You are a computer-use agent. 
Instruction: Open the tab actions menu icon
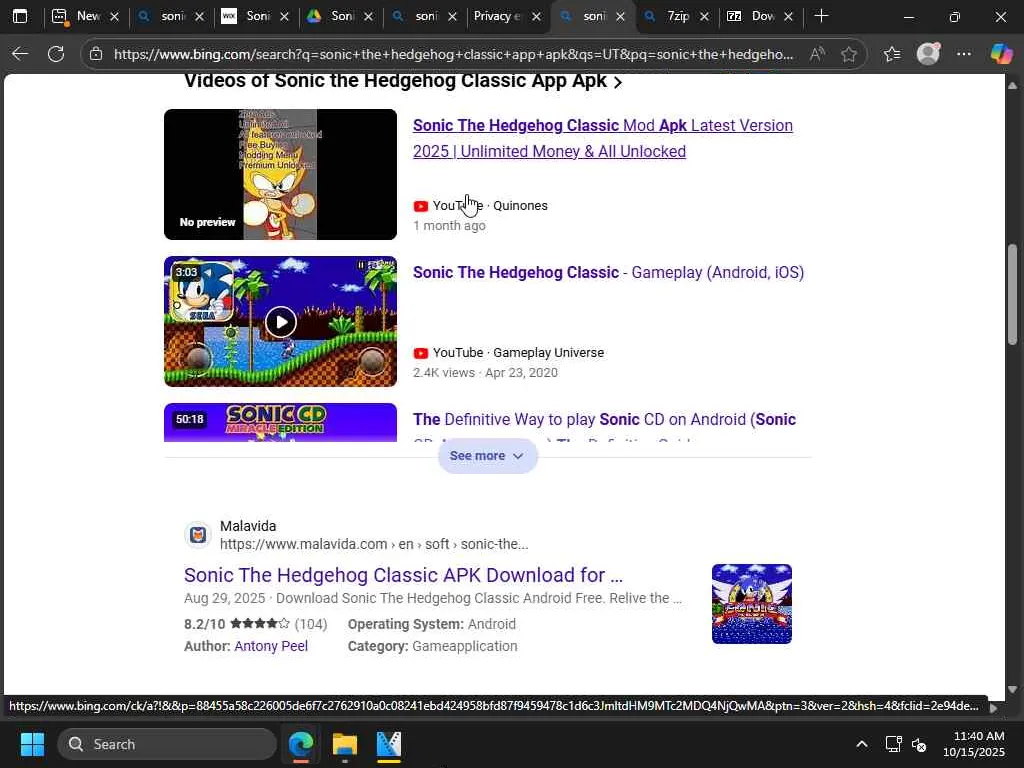[20, 16]
